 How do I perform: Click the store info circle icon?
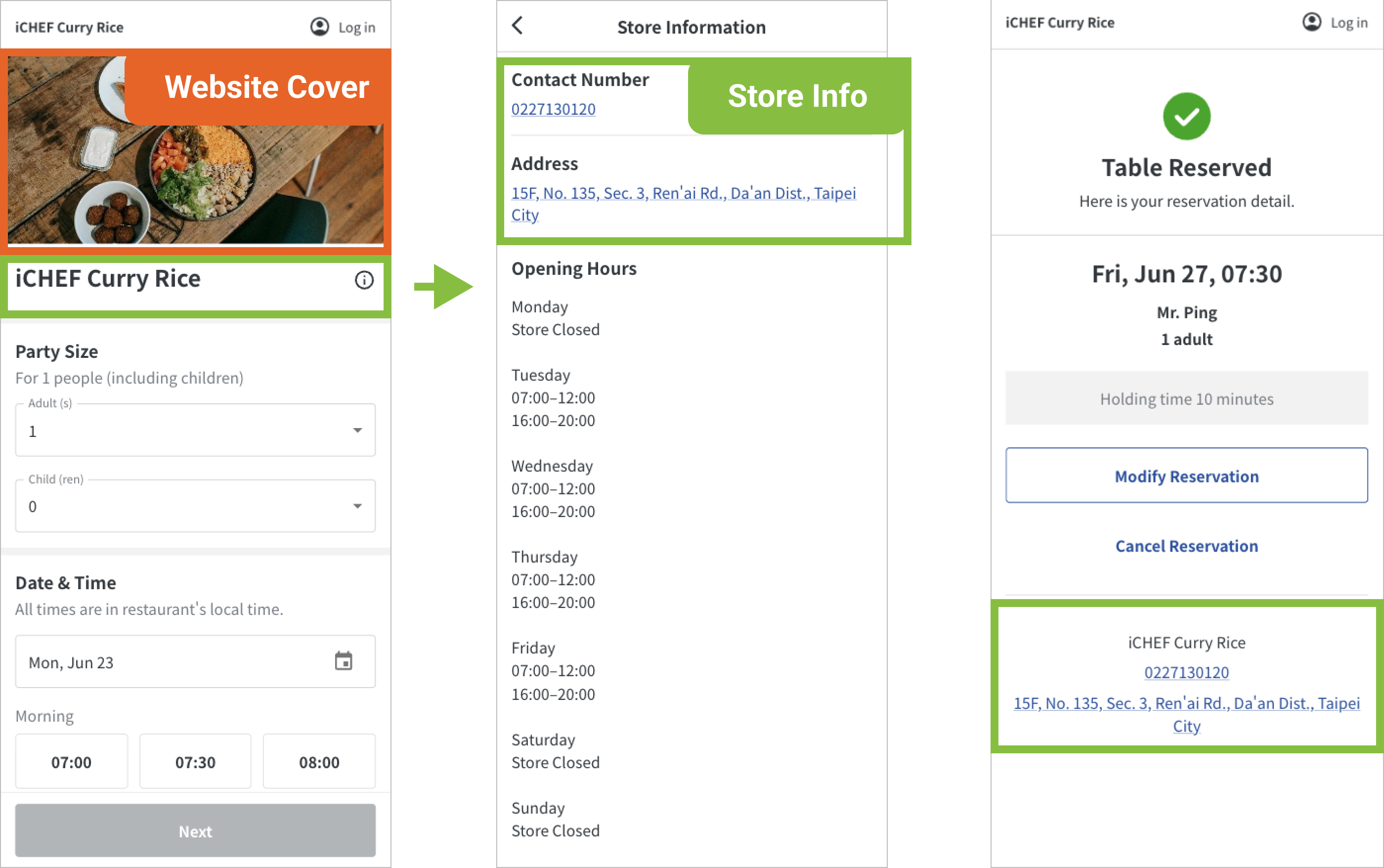coord(364,280)
